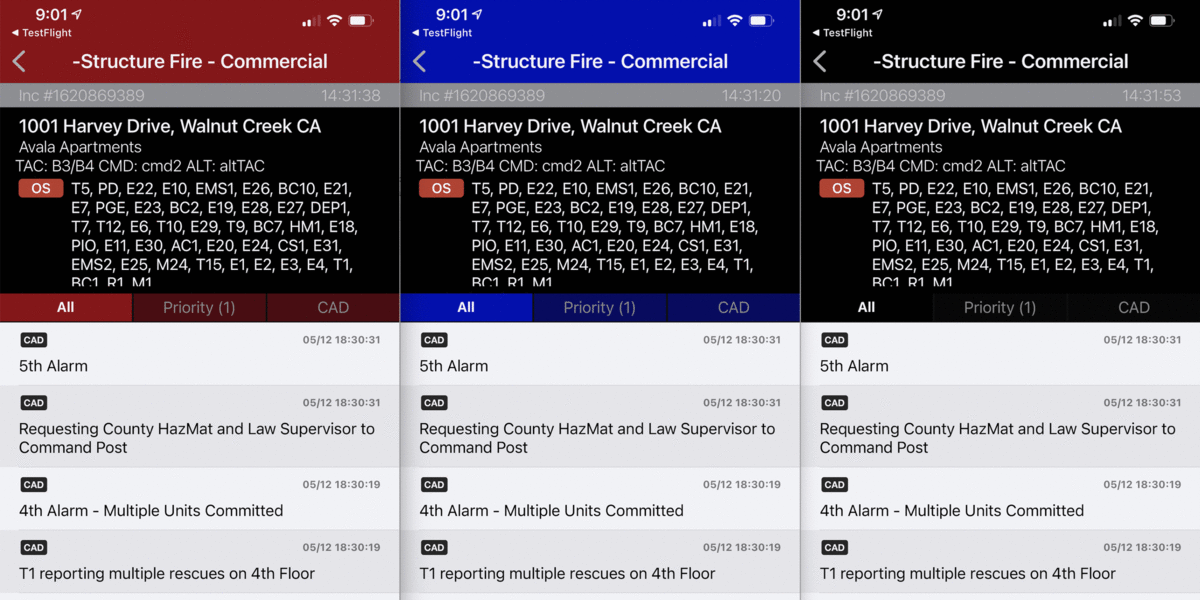
Task: Return to TestFlight from the red-themed screen
Action: [x=42, y=33]
